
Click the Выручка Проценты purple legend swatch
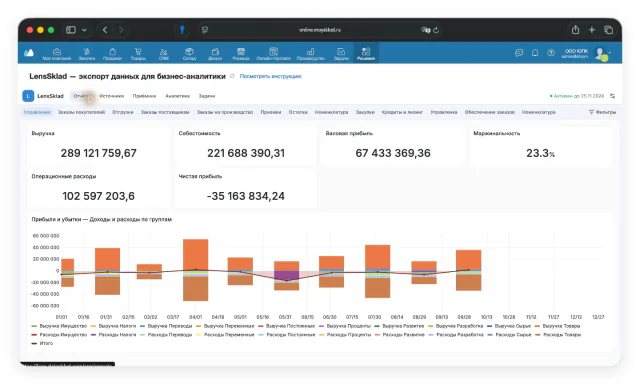tap(321, 326)
